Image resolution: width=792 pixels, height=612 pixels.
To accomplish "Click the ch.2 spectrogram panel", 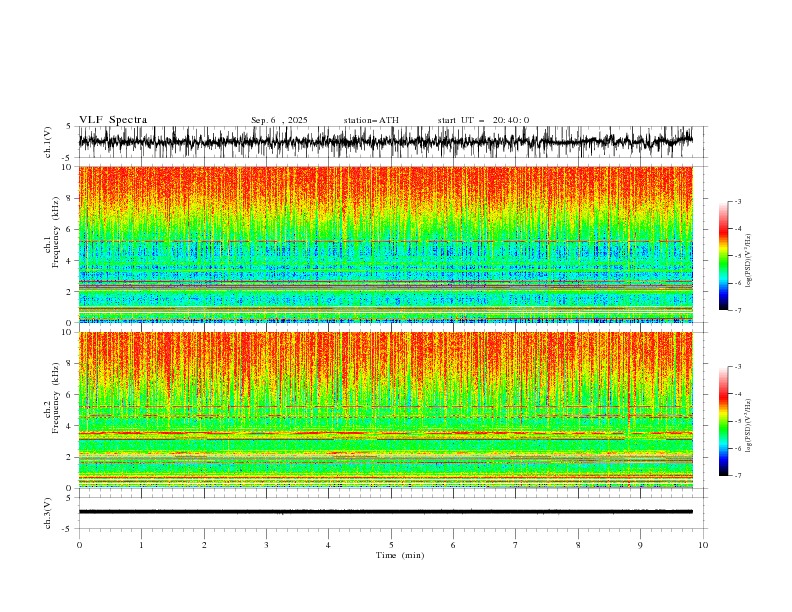I will pos(385,410).
